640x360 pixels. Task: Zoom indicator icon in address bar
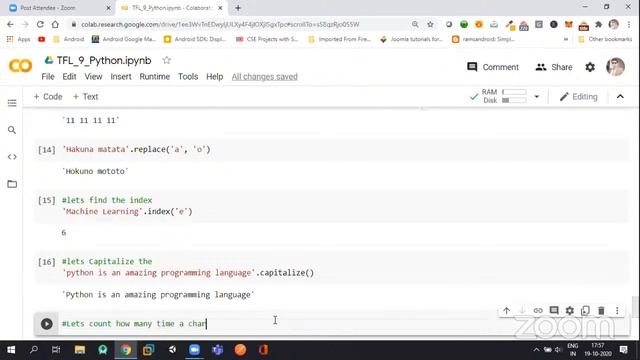click(x=415, y=24)
